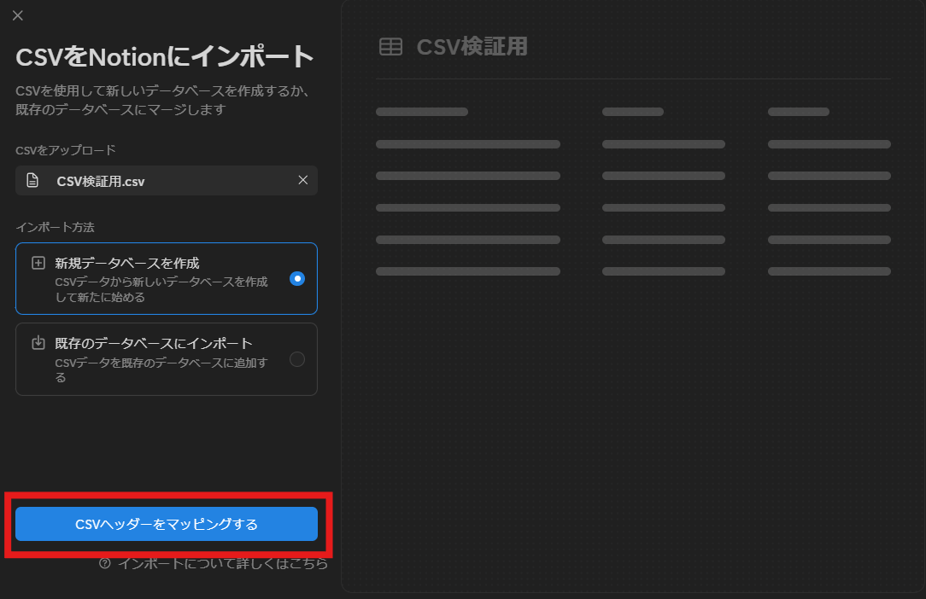Click the document icon beside CSV検証用.csv
This screenshot has height=599, width=926.
(32, 180)
